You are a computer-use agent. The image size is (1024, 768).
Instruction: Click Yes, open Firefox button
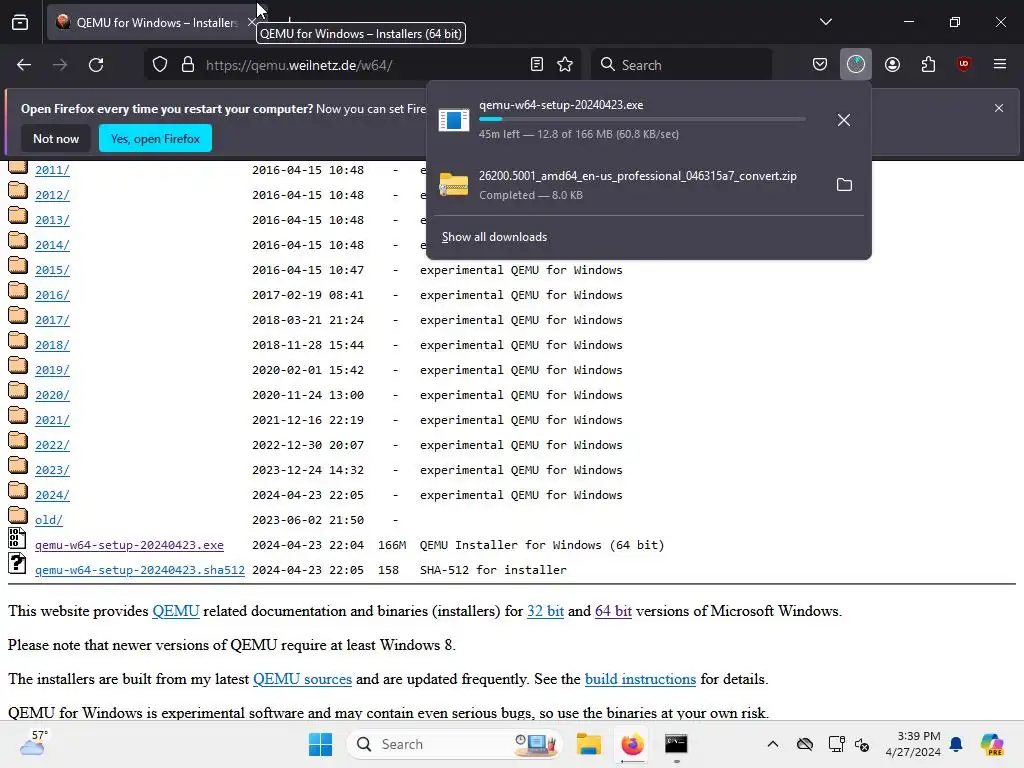tap(155, 138)
